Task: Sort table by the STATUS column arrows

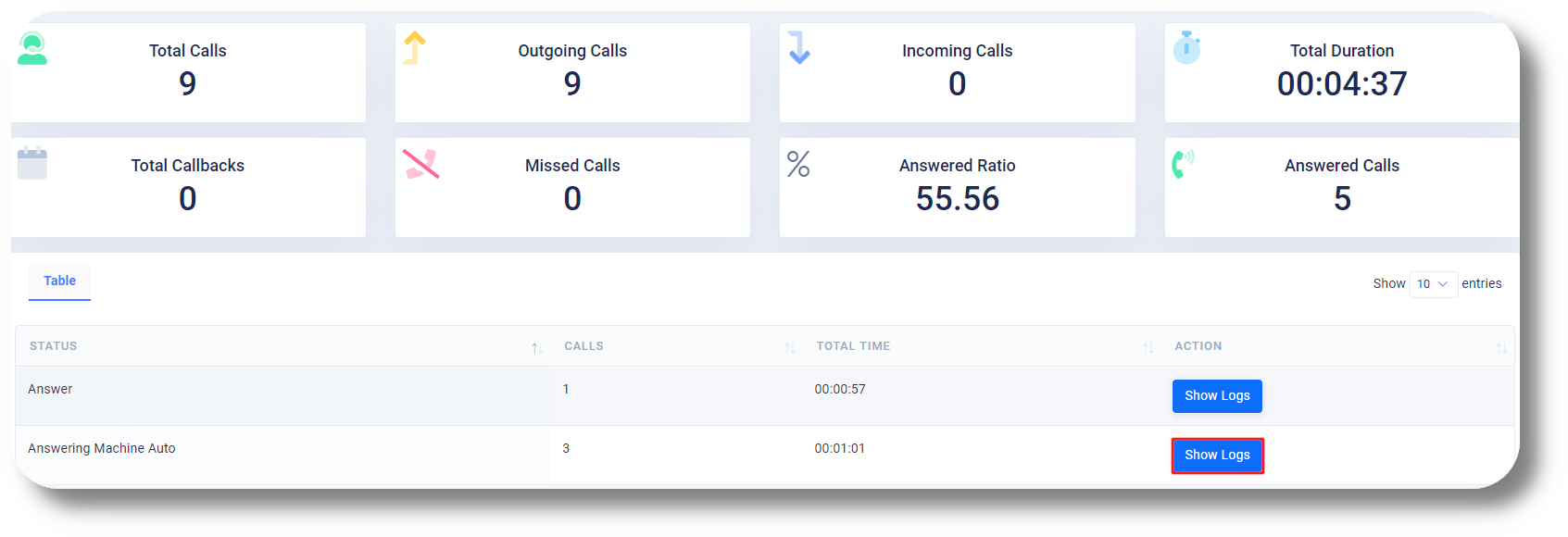Action: [537, 348]
